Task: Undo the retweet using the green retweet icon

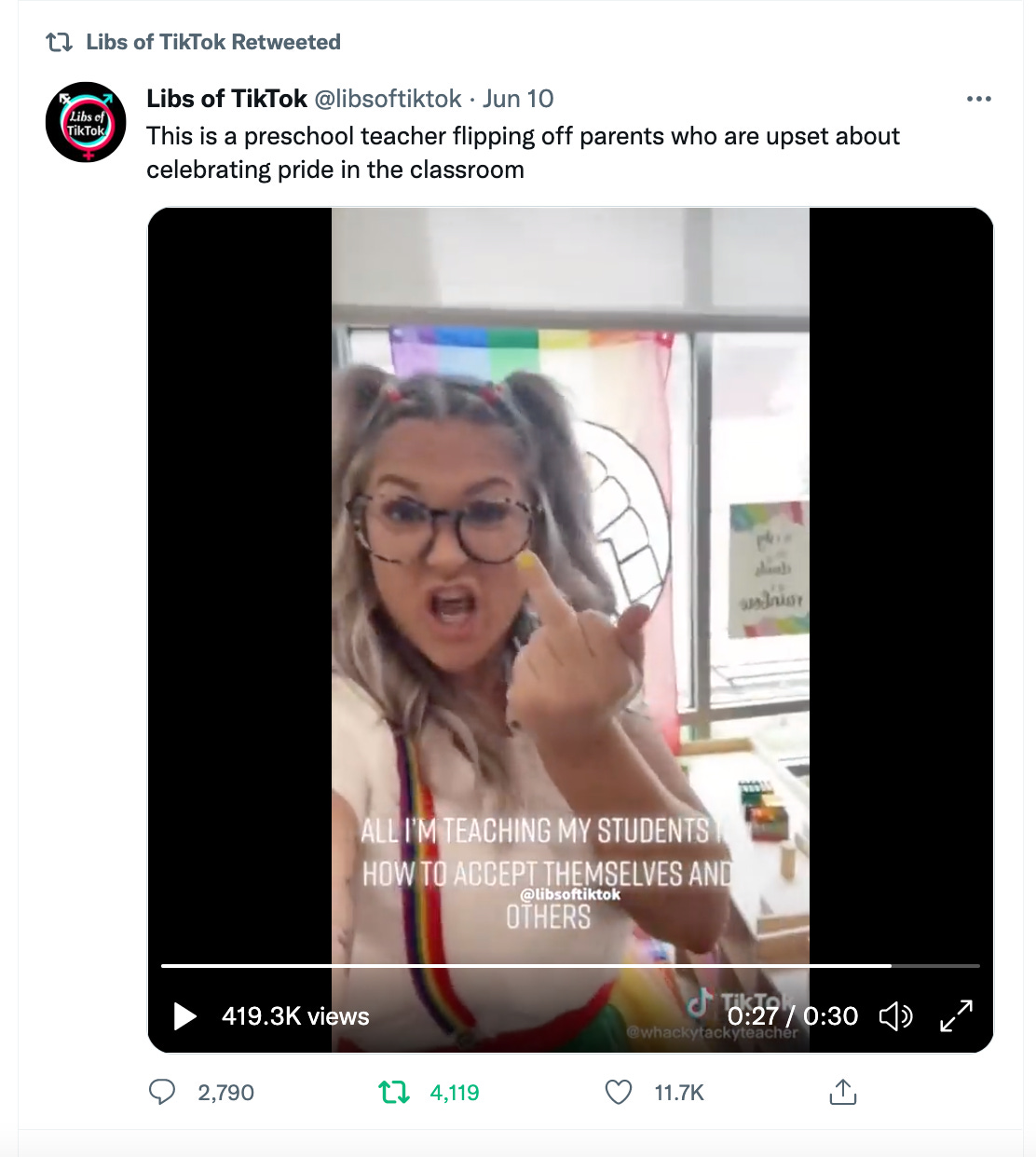Action: point(394,1092)
